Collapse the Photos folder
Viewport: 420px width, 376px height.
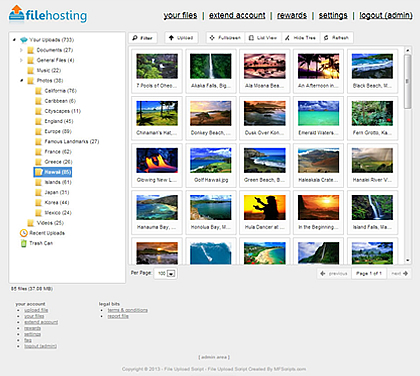(x=22, y=81)
